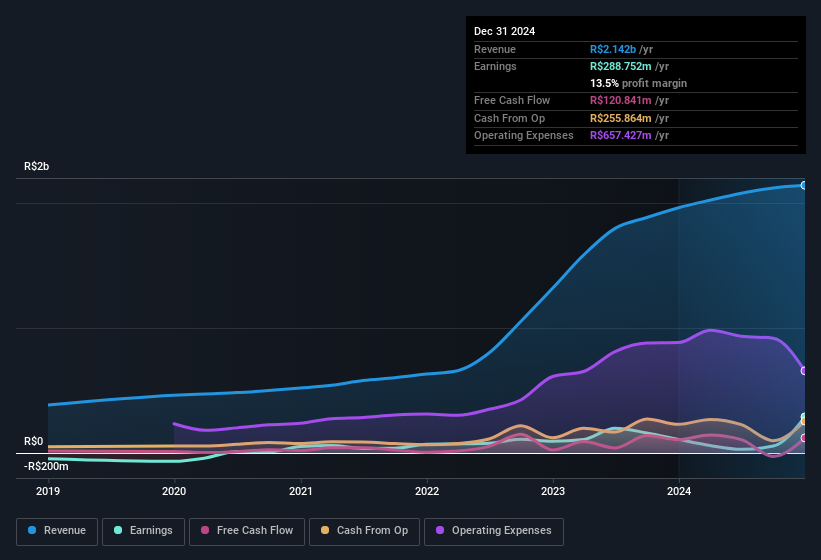Image resolution: width=821 pixels, height=560 pixels.
Task: Click the 2024 x-axis label
Action: (679, 491)
